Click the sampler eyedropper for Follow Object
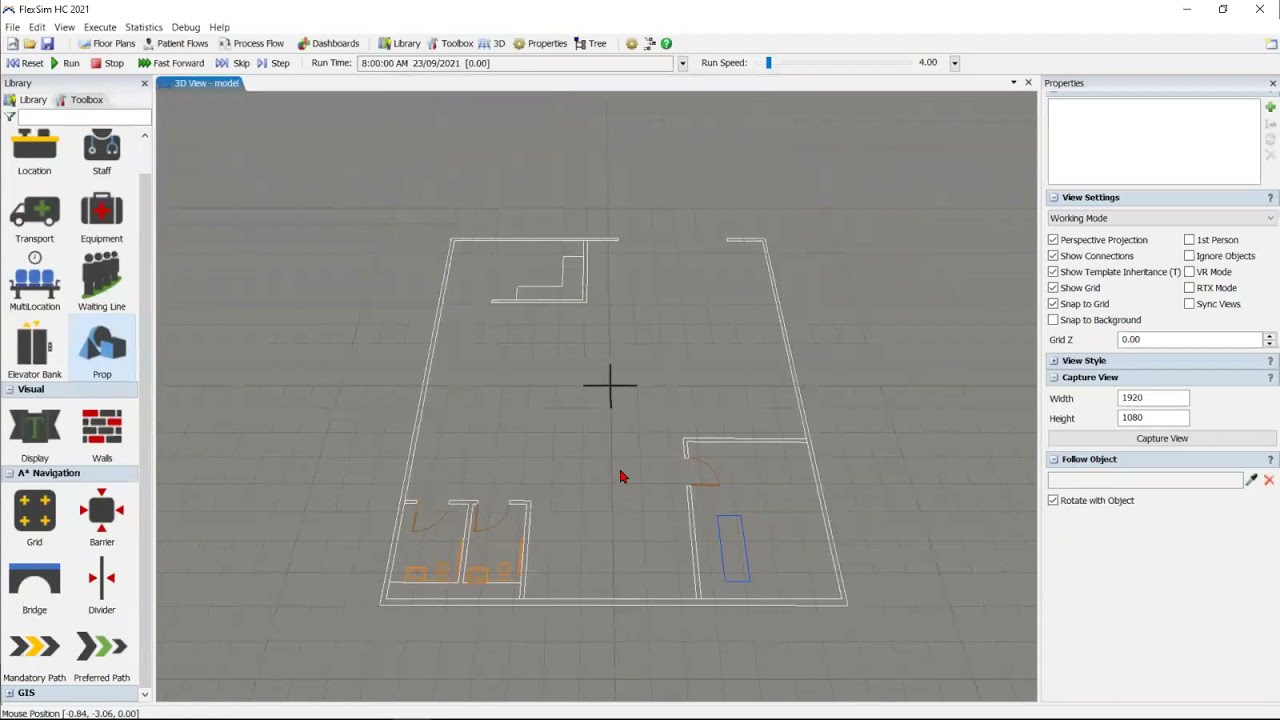The width and height of the screenshot is (1280, 720). 1251,481
